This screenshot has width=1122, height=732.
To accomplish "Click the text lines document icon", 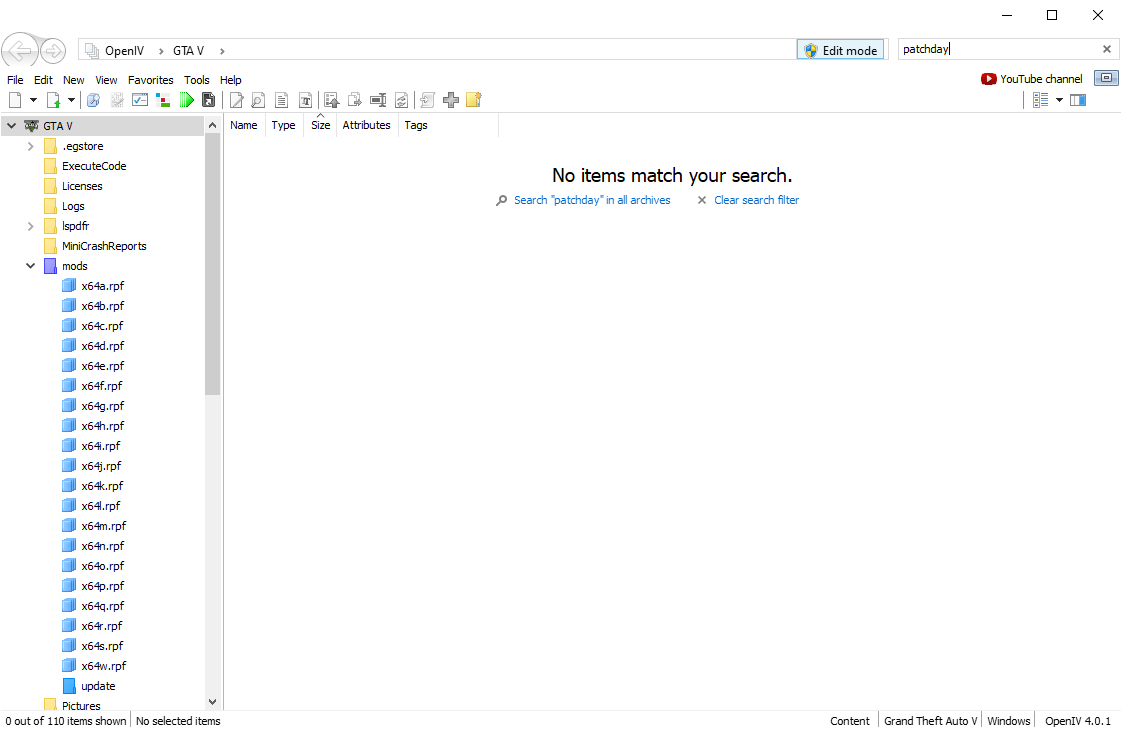I will [282, 100].
